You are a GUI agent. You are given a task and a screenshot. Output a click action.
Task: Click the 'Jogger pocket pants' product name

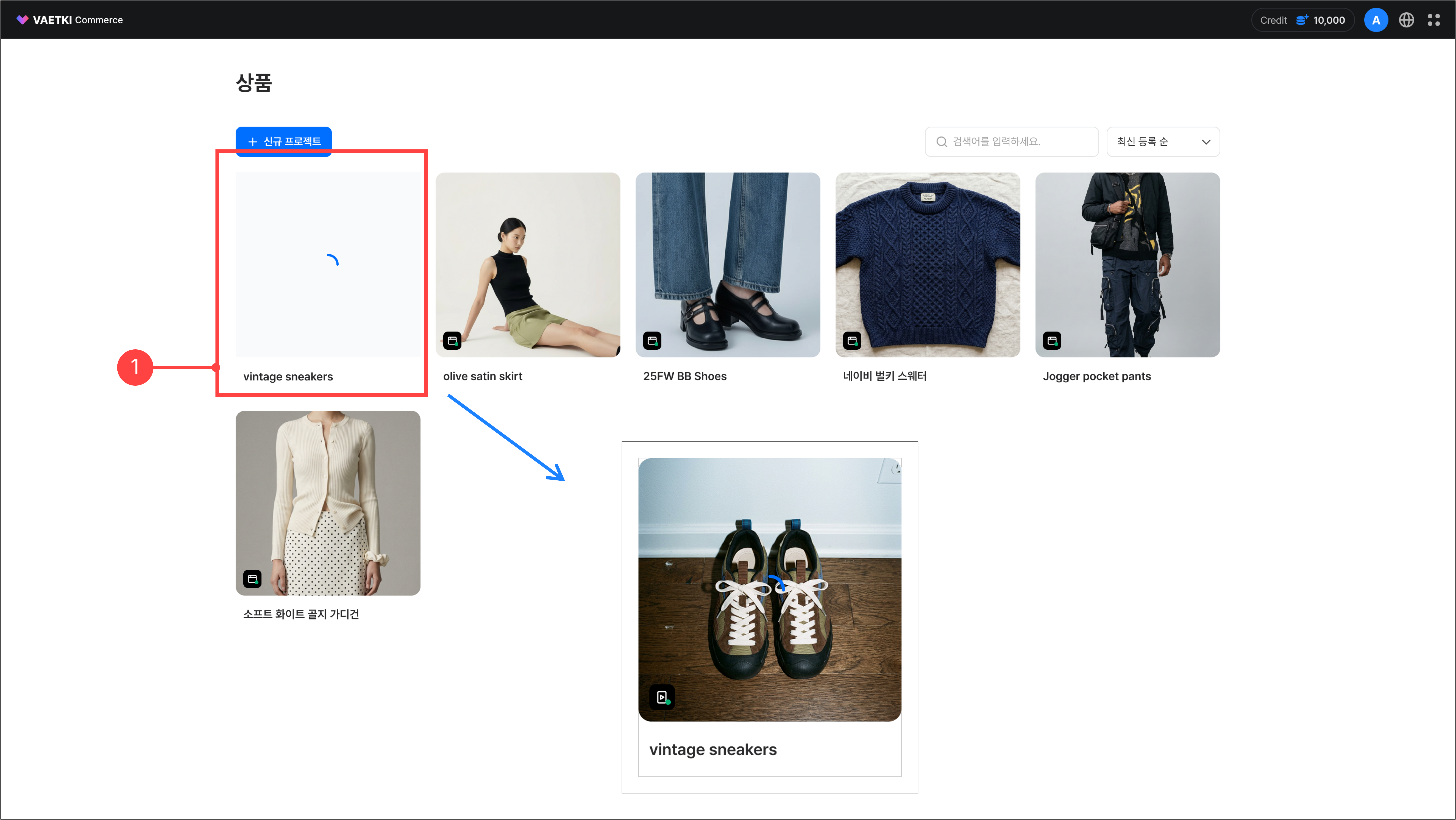(1097, 376)
